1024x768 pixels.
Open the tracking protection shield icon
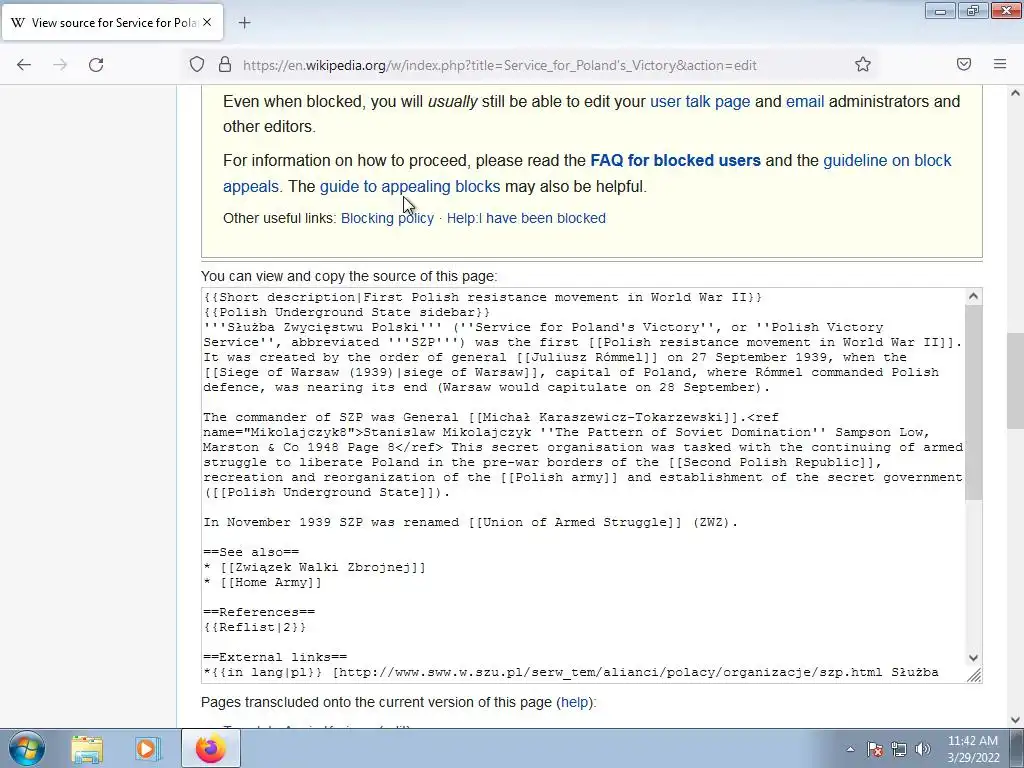tap(197, 65)
